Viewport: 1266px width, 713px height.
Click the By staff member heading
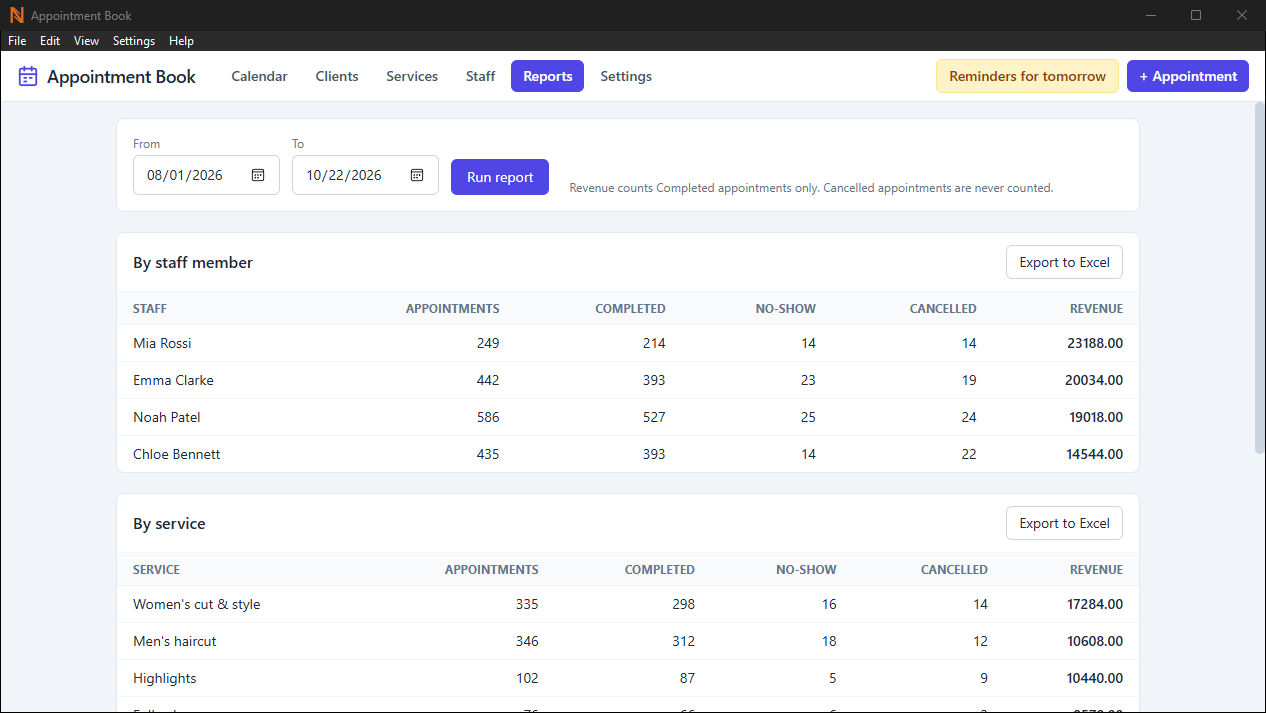click(x=193, y=263)
